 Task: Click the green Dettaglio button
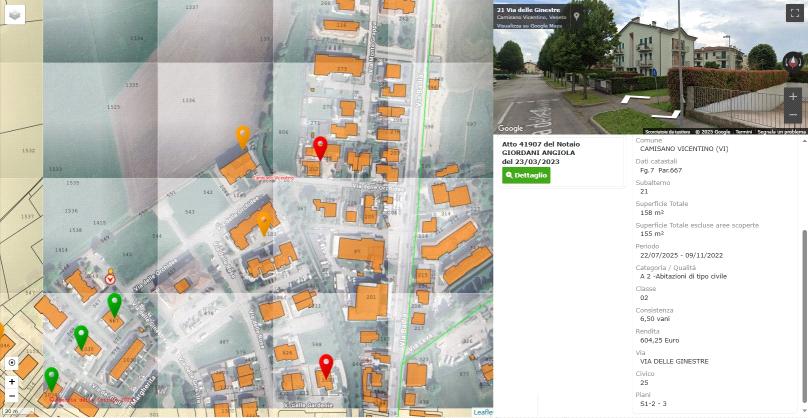click(x=526, y=175)
